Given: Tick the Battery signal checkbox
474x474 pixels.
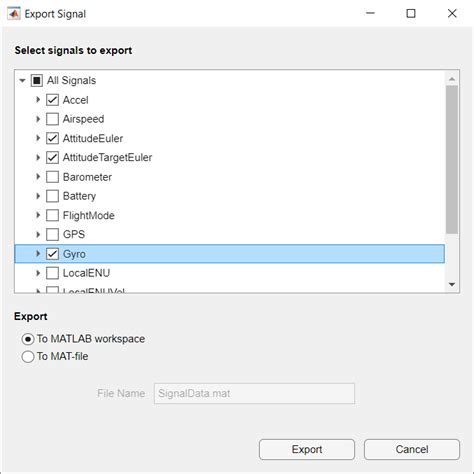Looking at the screenshot, I should [52, 196].
